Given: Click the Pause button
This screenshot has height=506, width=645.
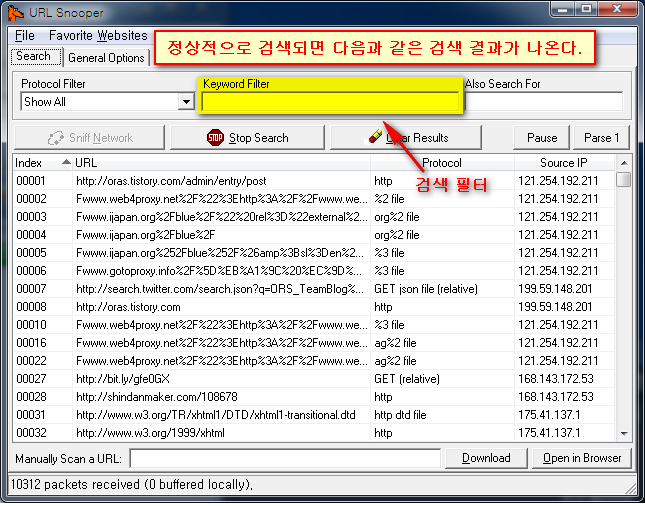Looking at the screenshot, I should [541, 137].
